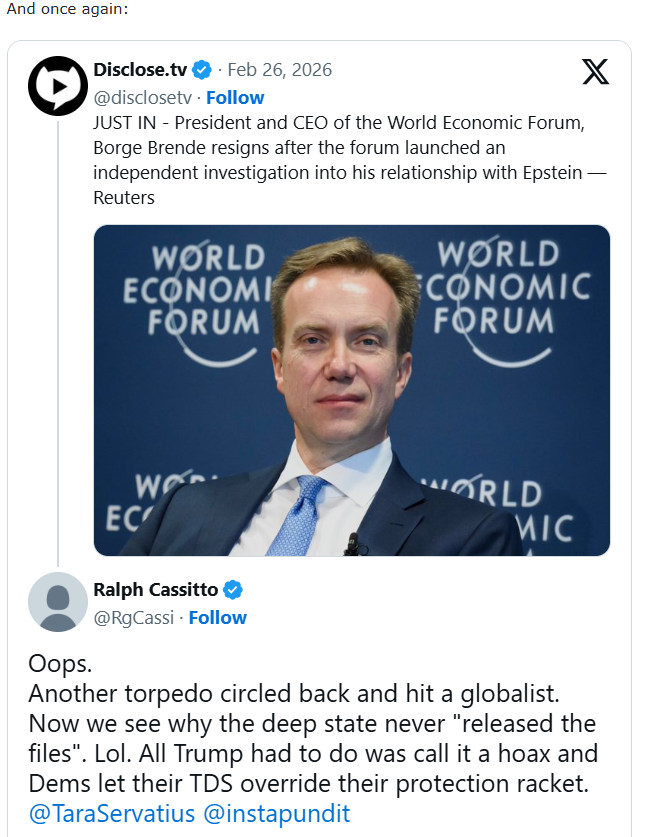
Task: Click the 'And once again:' text
Action: [x=66, y=9]
